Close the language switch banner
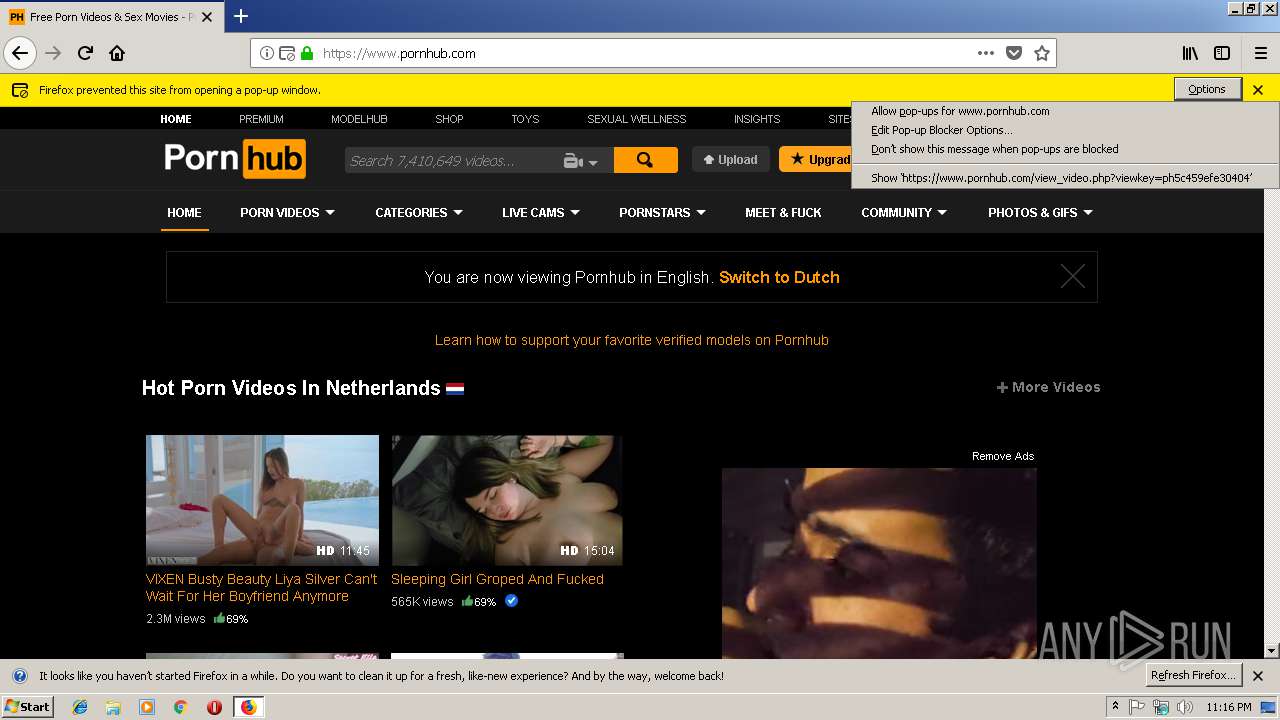 pyautogui.click(x=1072, y=277)
